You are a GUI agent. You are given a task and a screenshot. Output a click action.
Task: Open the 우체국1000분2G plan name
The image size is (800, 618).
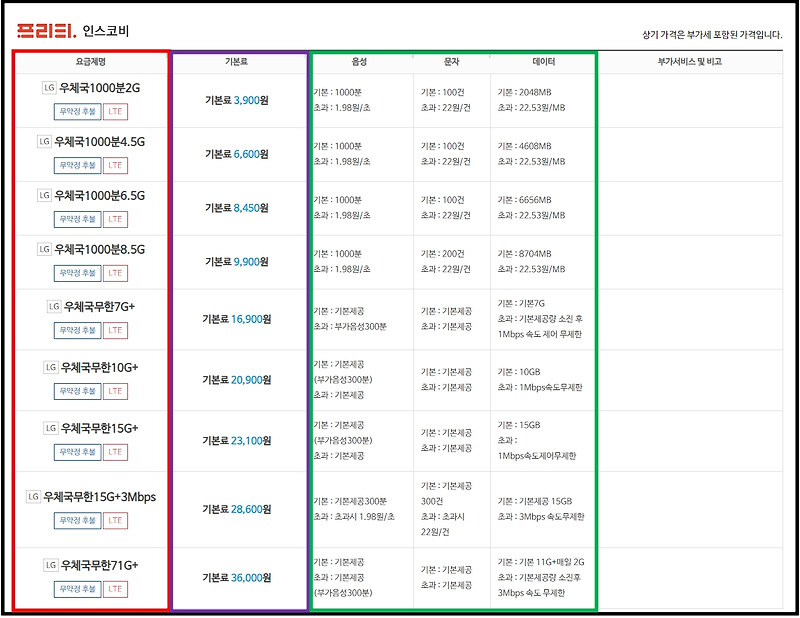point(99,88)
